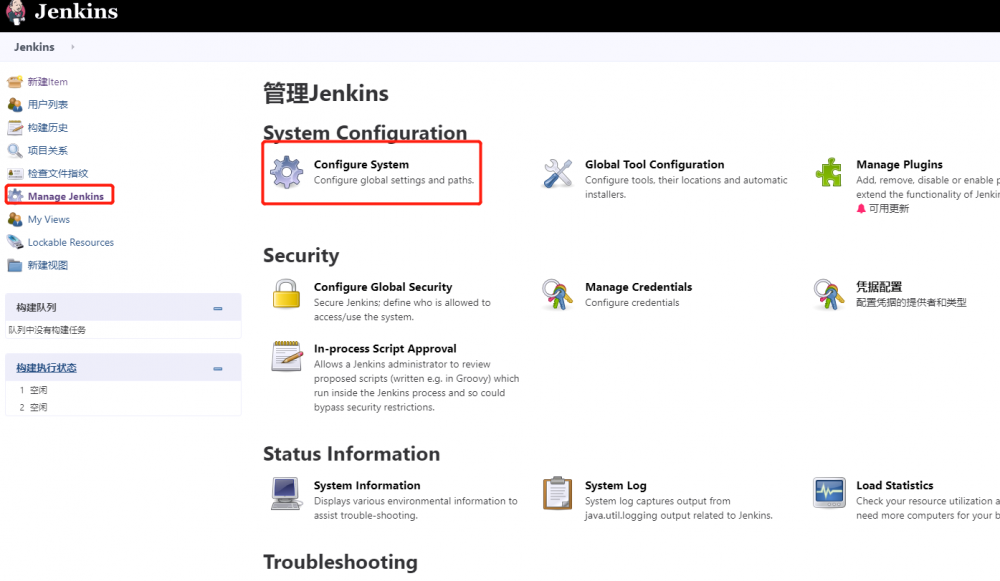The image size is (1000, 581).
Task: Open My Views from the sidebar
Action: pos(48,219)
